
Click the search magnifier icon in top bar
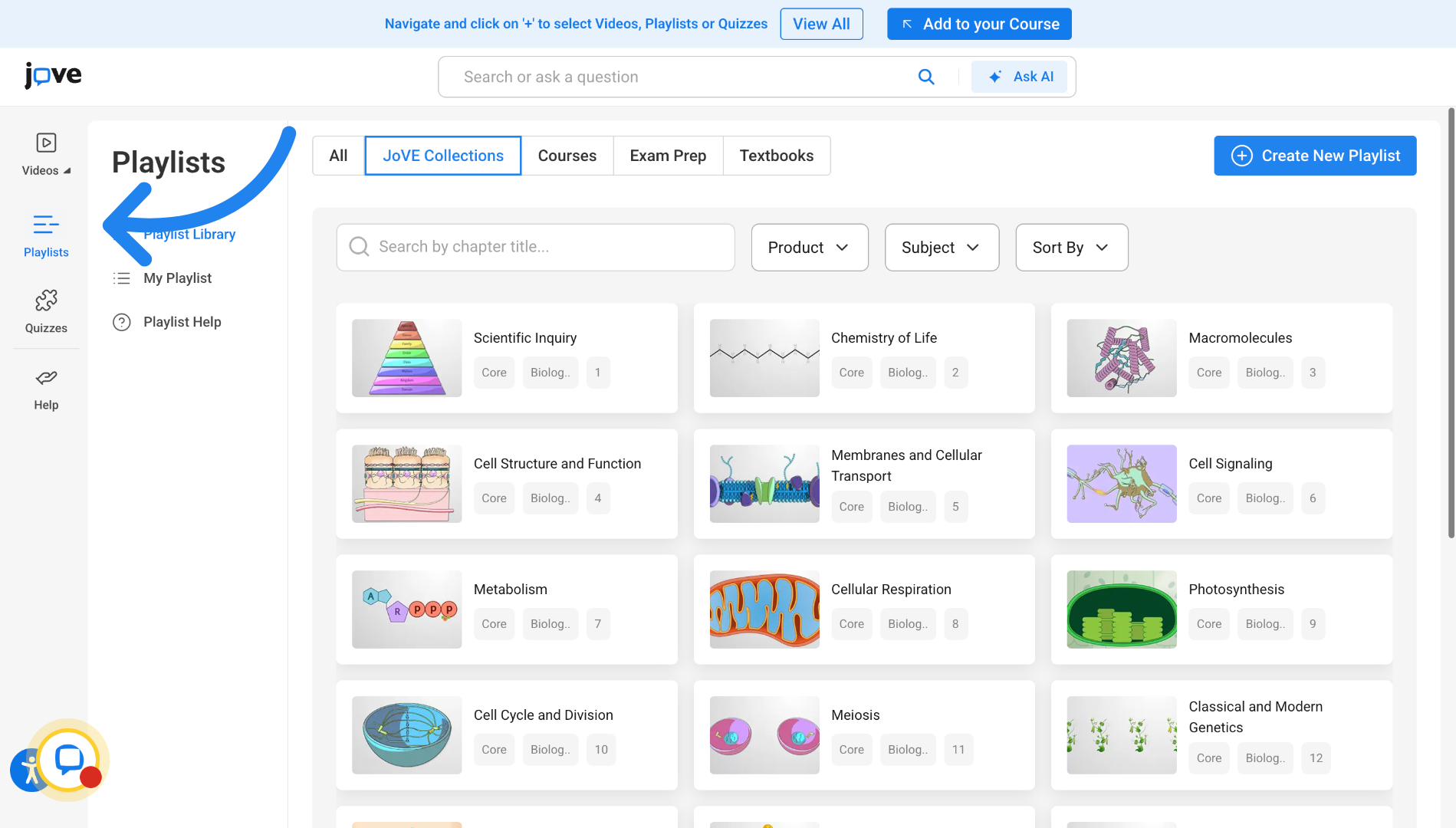click(926, 77)
